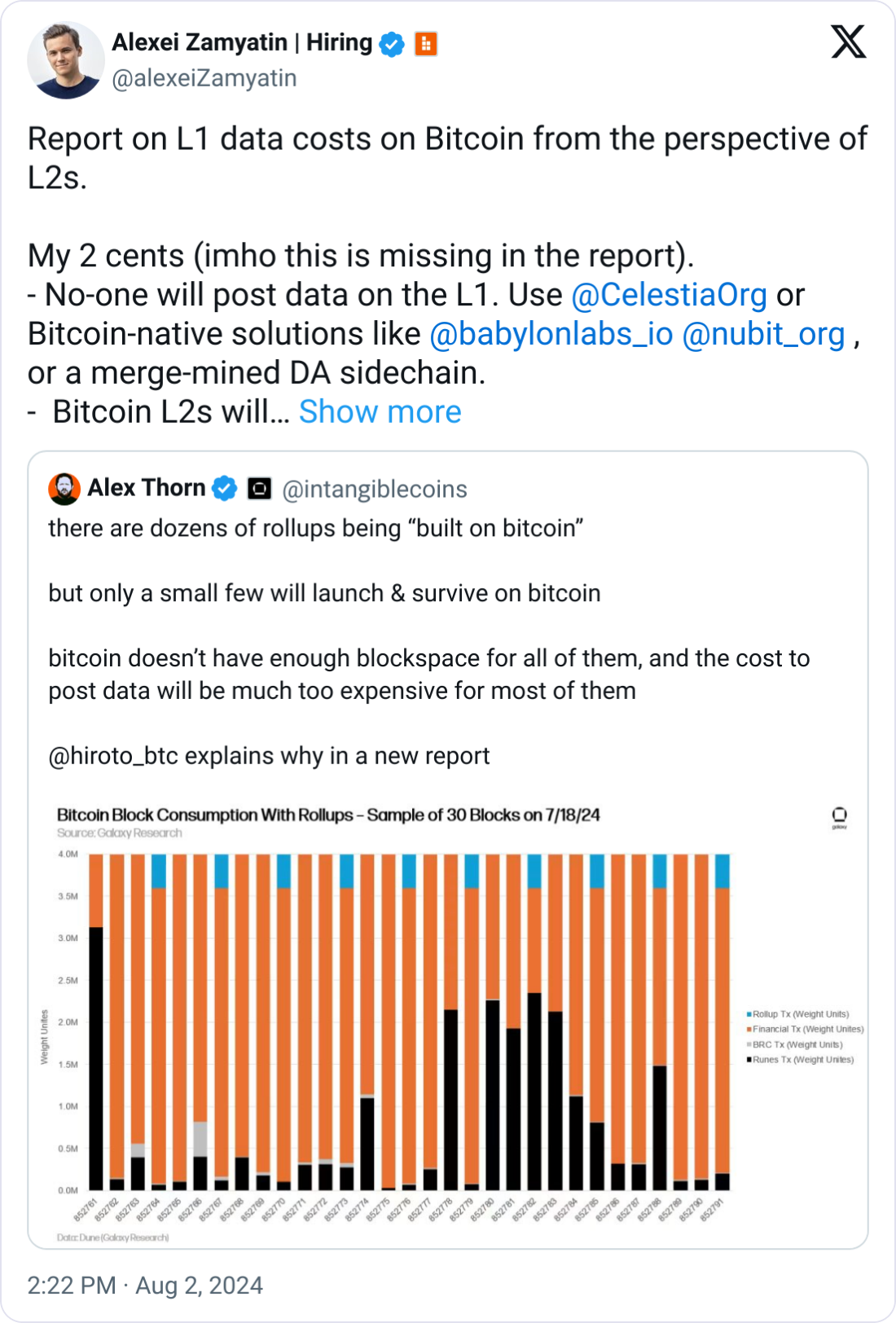Open the @intangiblecoins handle

(x=375, y=489)
